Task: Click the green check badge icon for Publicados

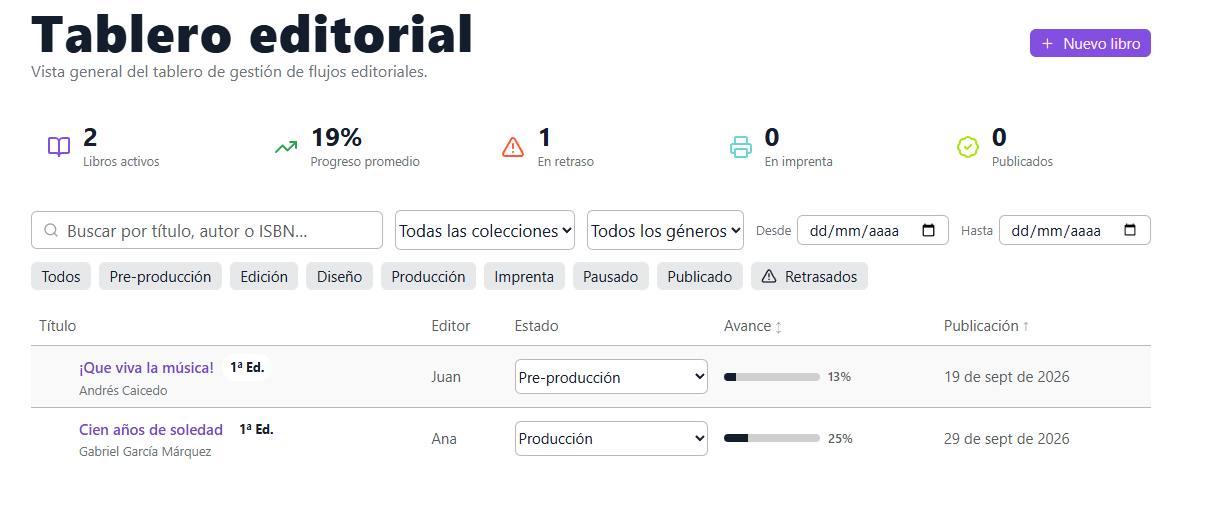Action: (x=967, y=147)
